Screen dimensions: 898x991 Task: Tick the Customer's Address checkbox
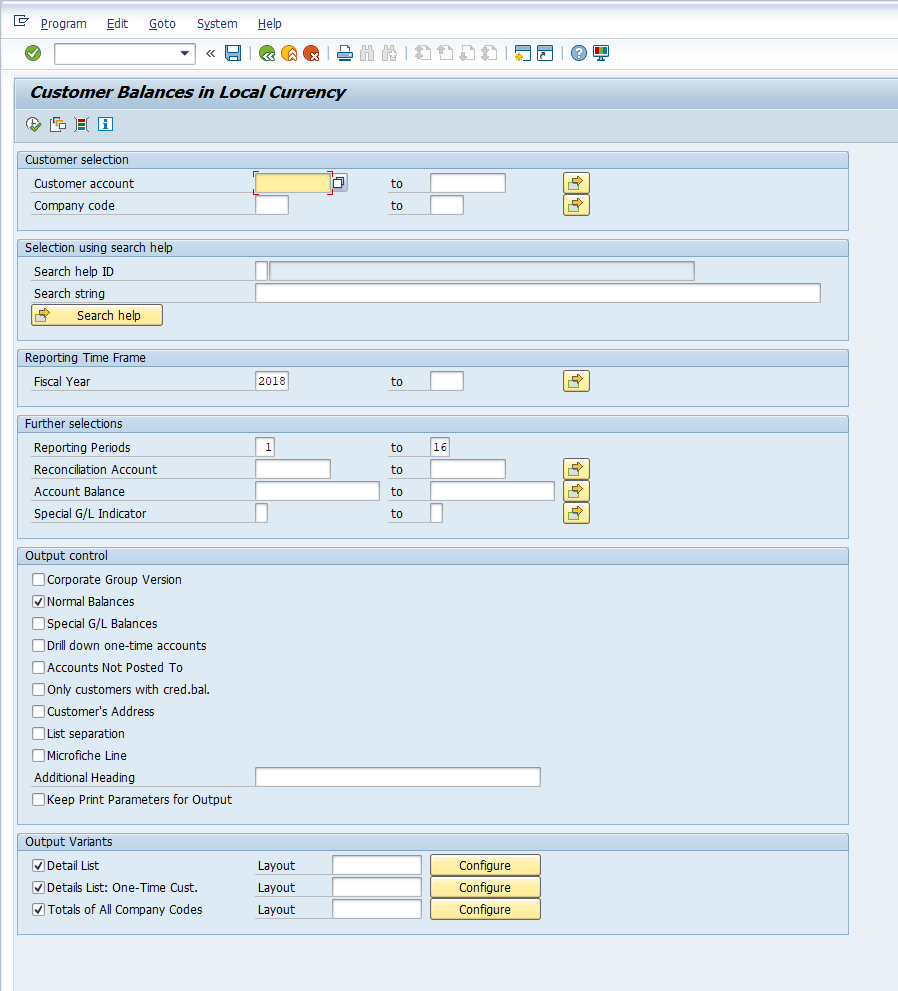39,712
